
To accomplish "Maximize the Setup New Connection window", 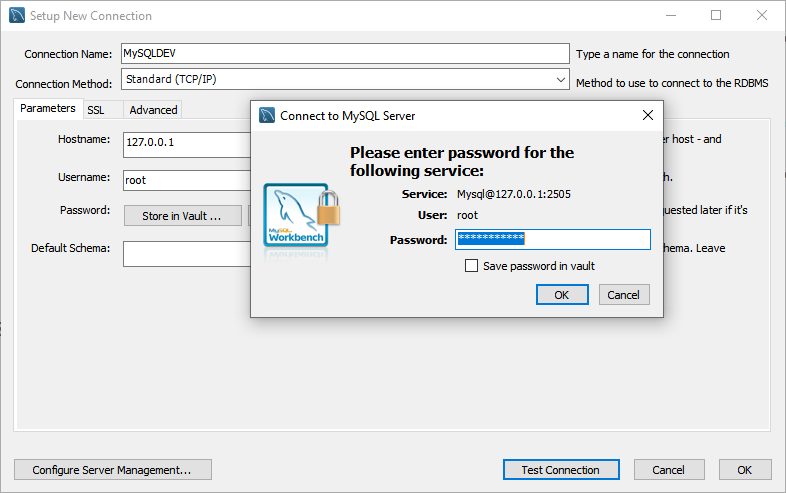I will [716, 16].
